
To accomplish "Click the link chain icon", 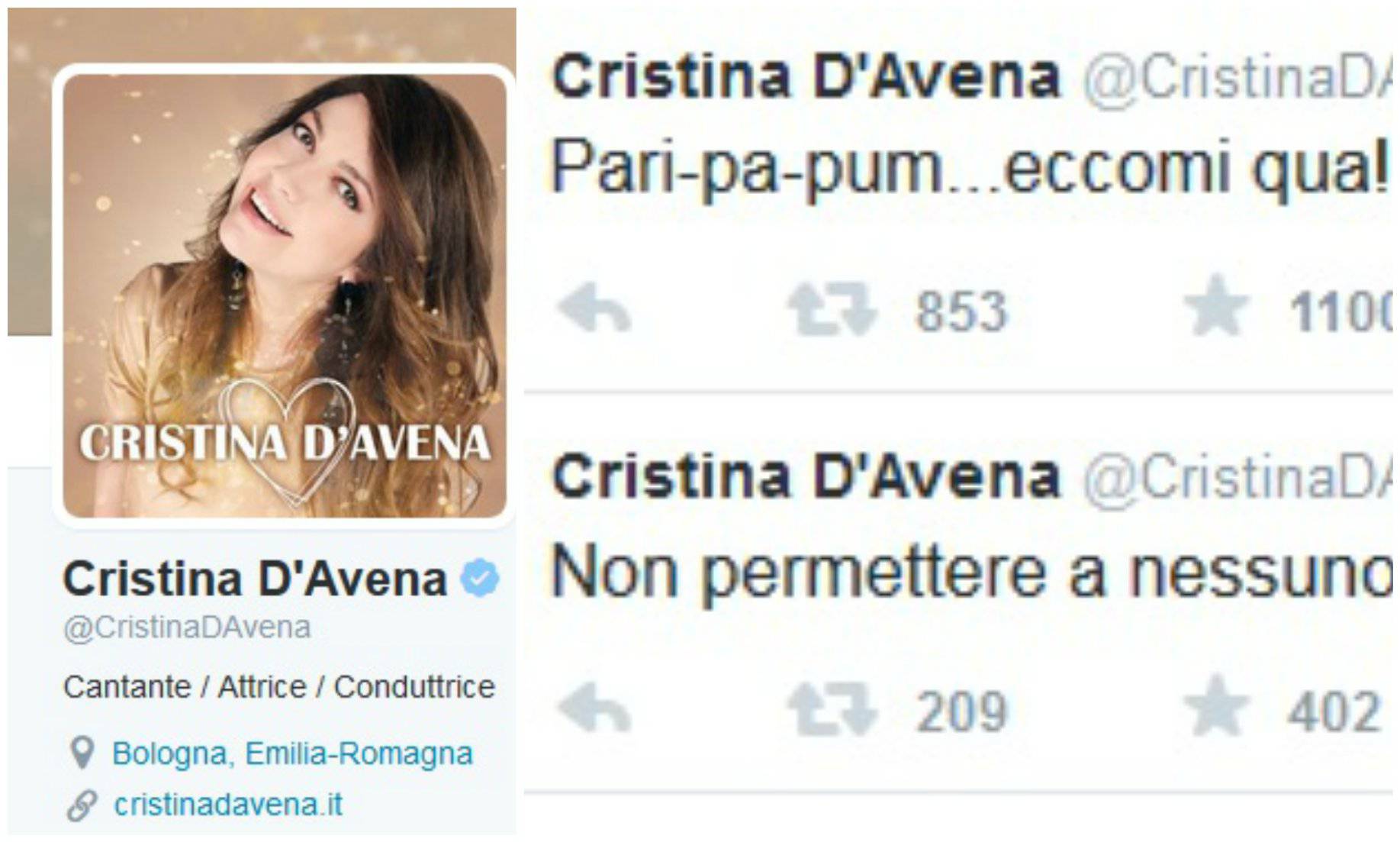I will click(x=82, y=805).
